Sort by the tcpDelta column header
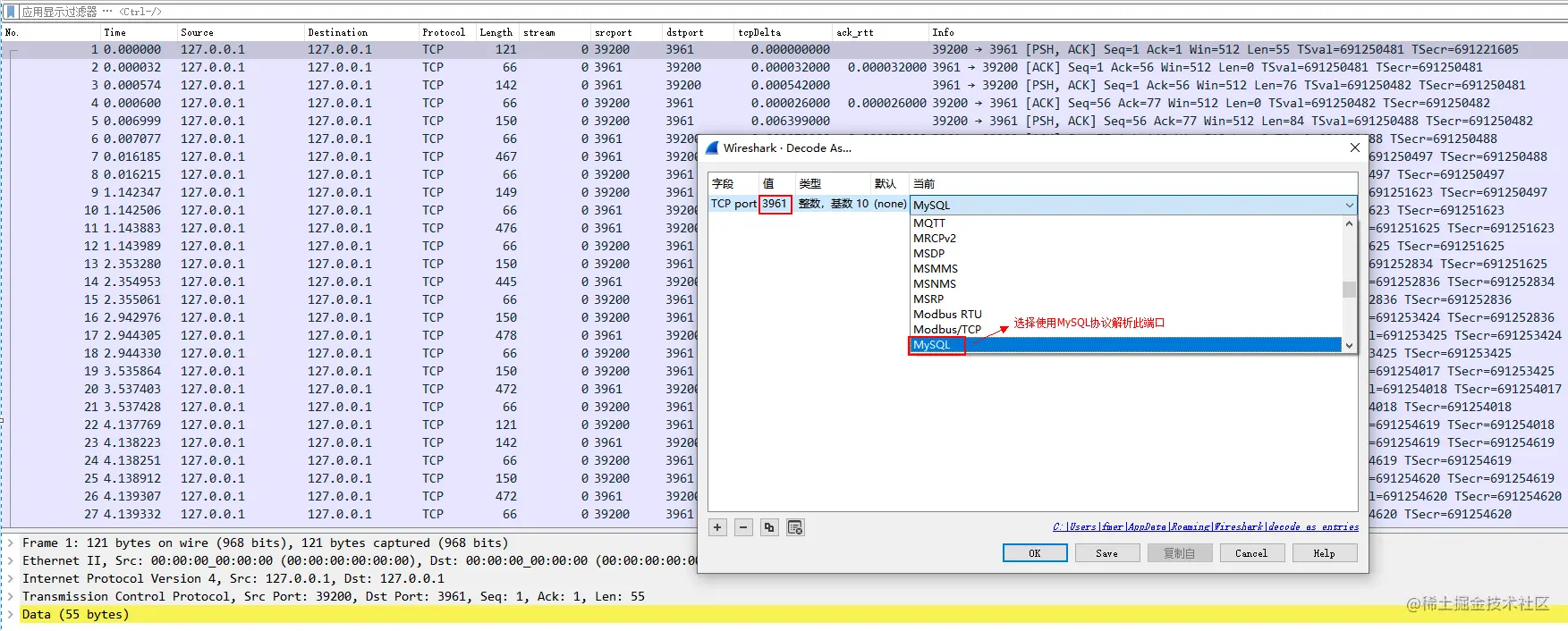This screenshot has height=631, width=1568. tap(782, 32)
